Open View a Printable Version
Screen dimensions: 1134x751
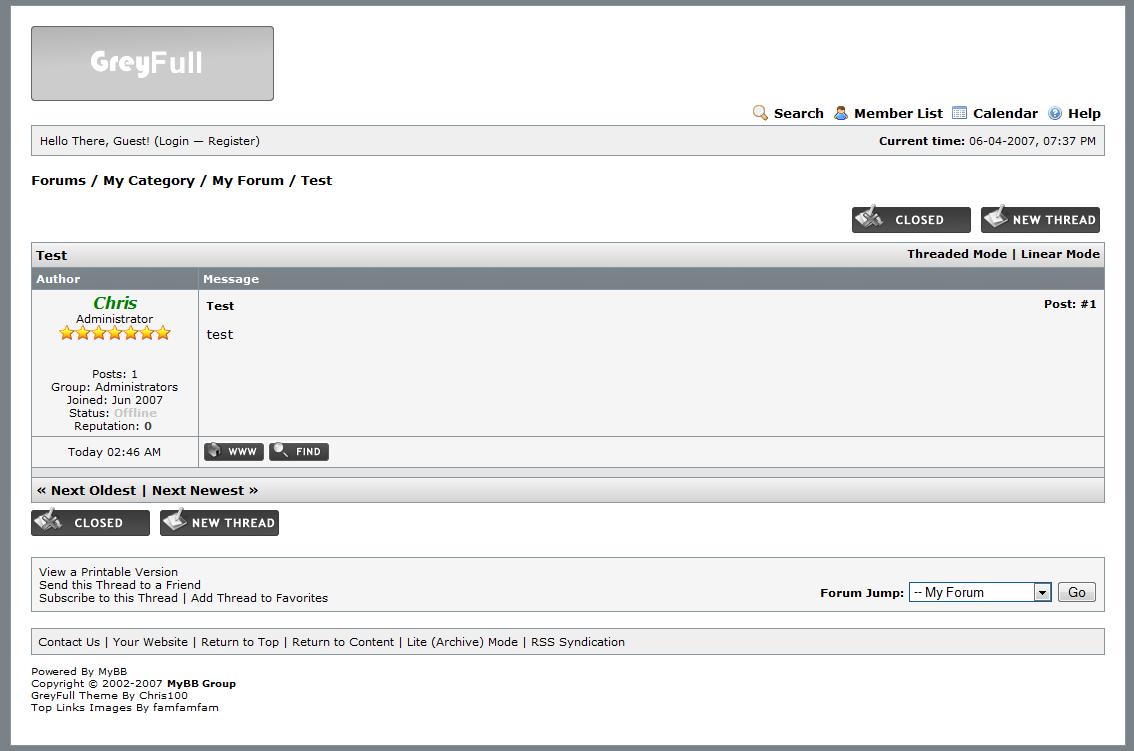108,572
